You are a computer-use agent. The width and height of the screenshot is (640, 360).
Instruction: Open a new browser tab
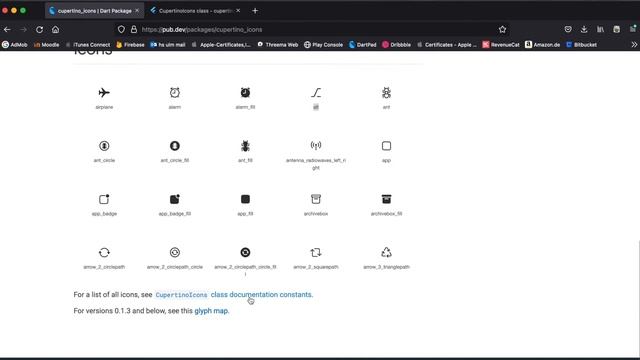point(255,11)
